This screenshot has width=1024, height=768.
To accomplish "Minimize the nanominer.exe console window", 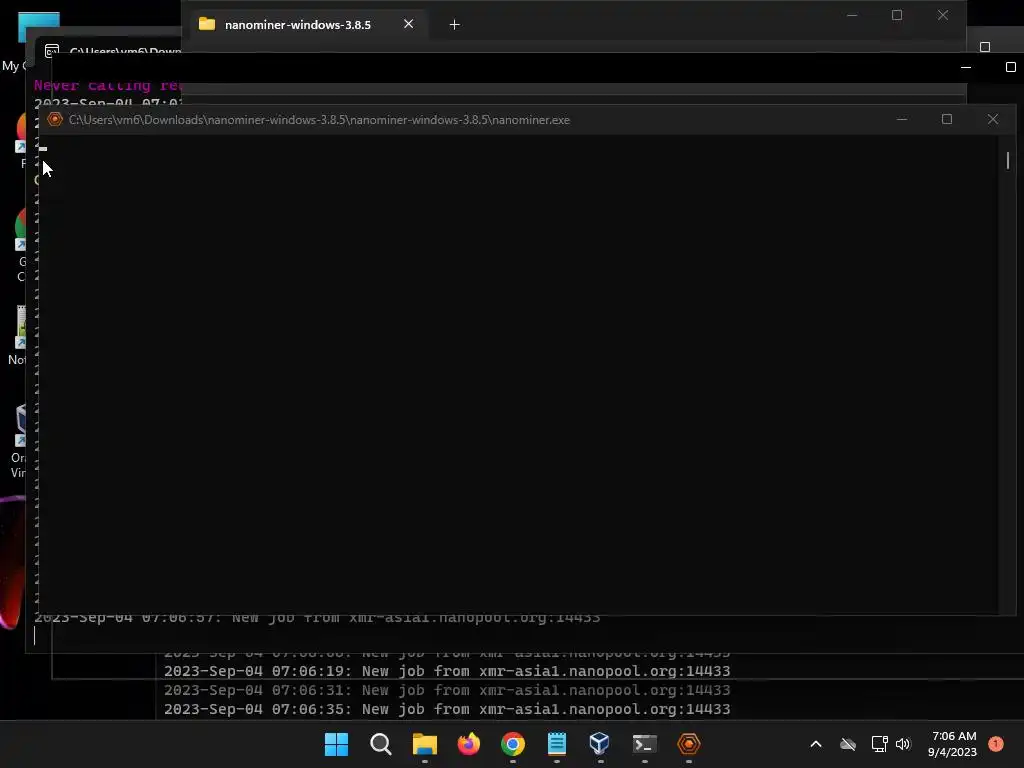I will [902, 120].
